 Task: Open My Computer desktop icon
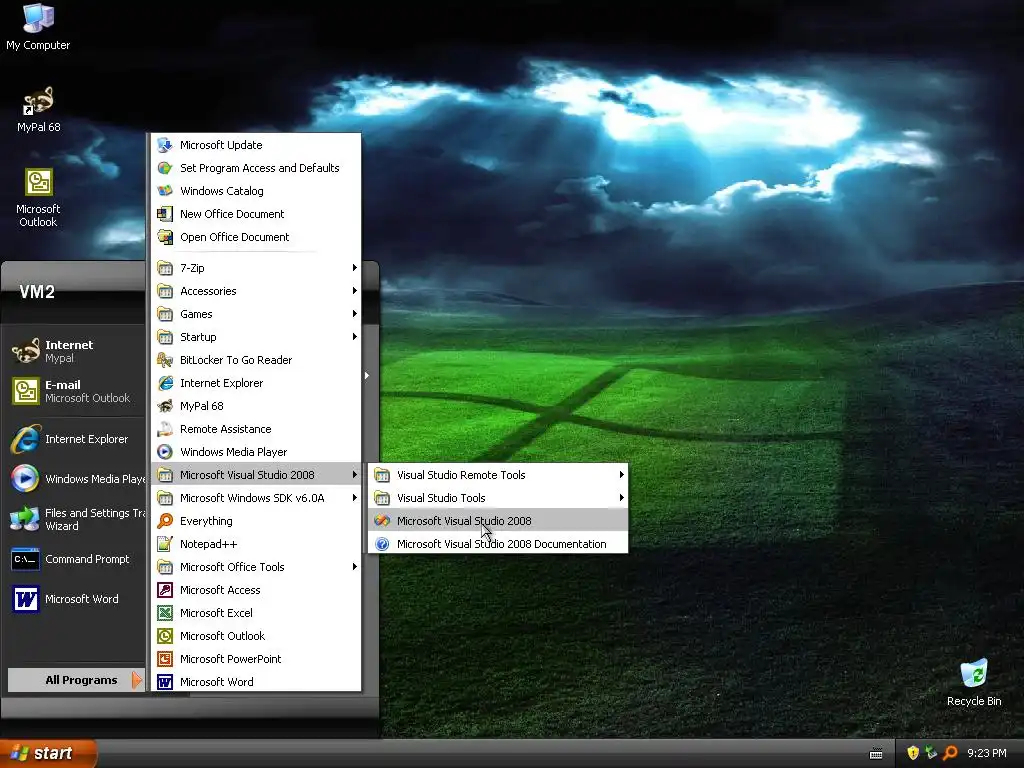pyautogui.click(x=38, y=26)
